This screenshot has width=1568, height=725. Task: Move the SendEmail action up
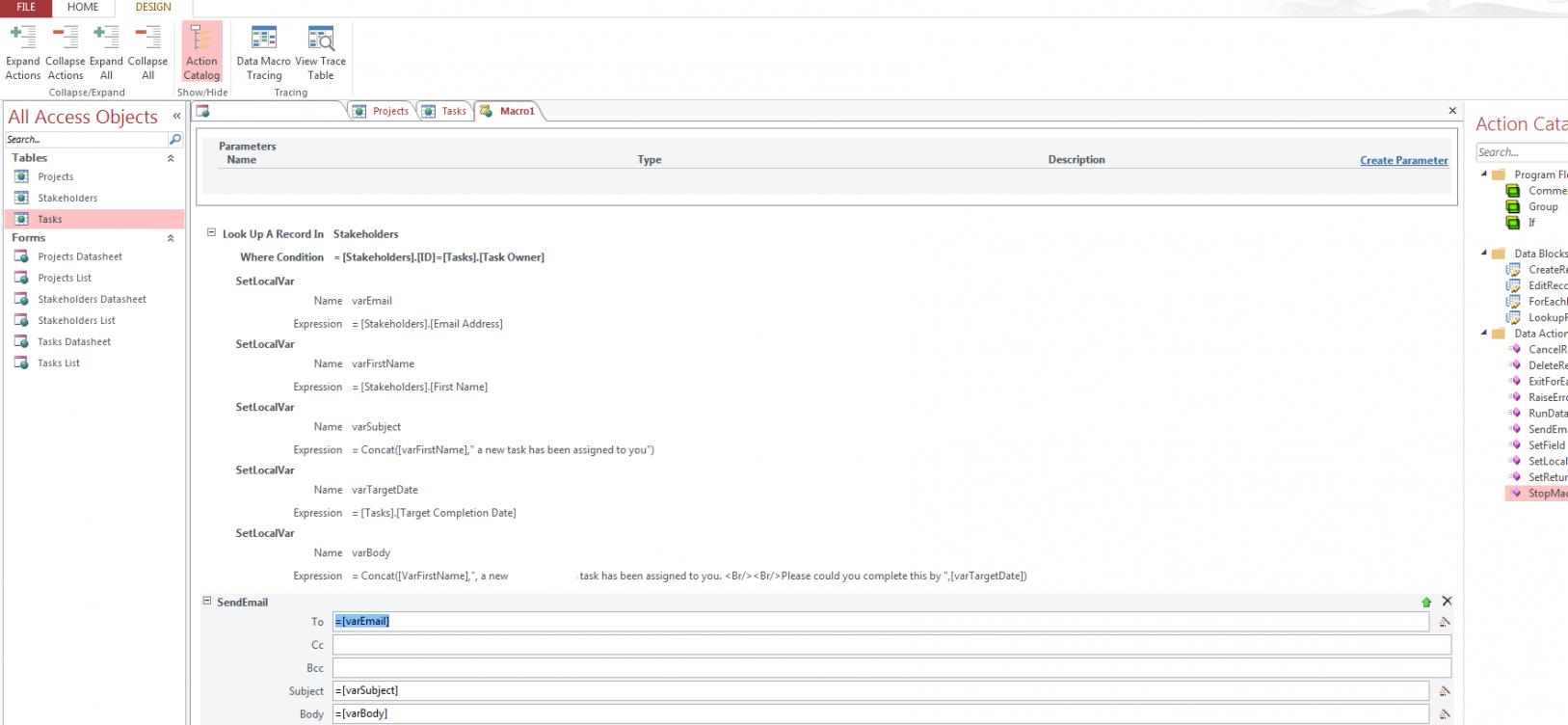pos(1426,602)
